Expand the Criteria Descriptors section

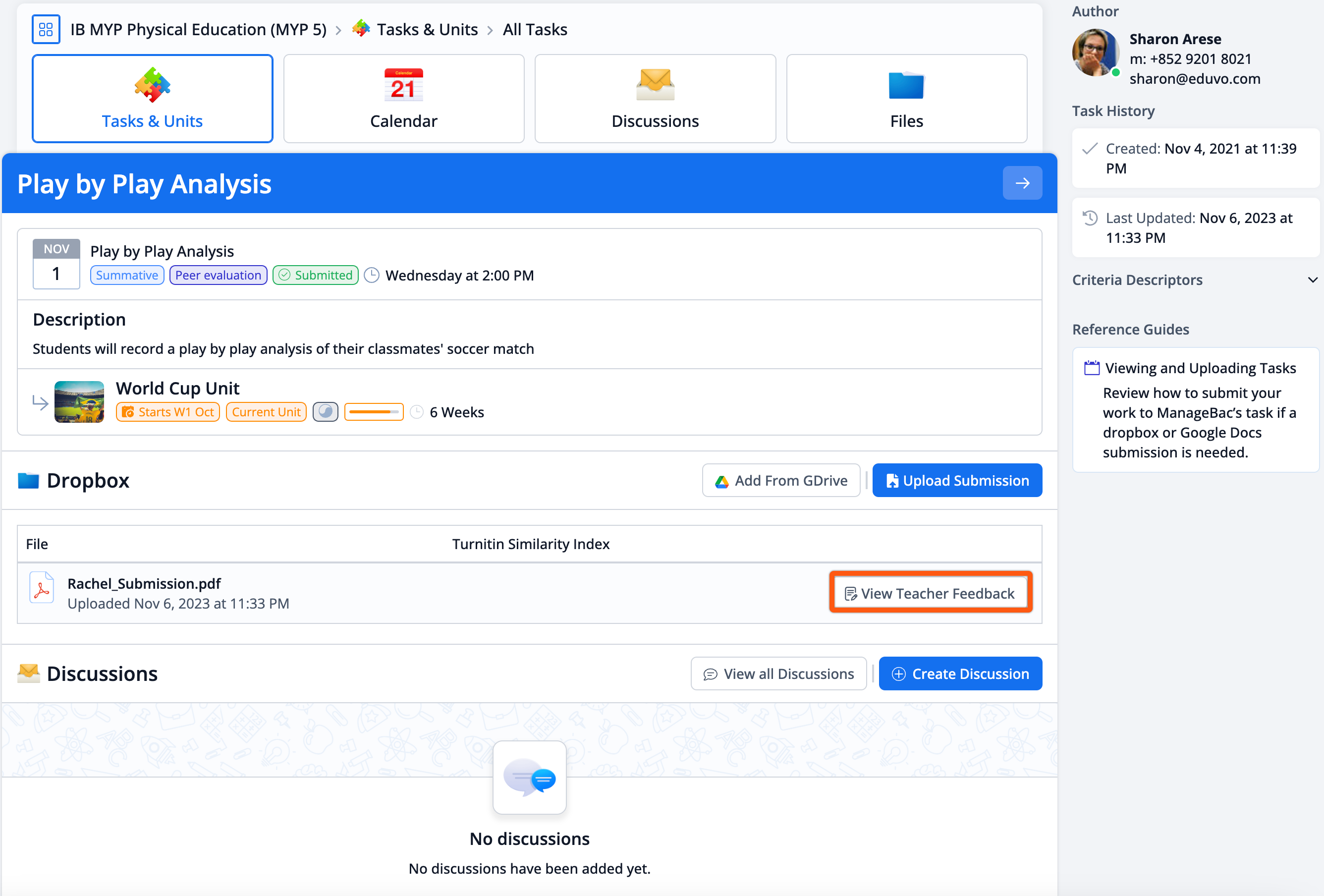[1312, 280]
